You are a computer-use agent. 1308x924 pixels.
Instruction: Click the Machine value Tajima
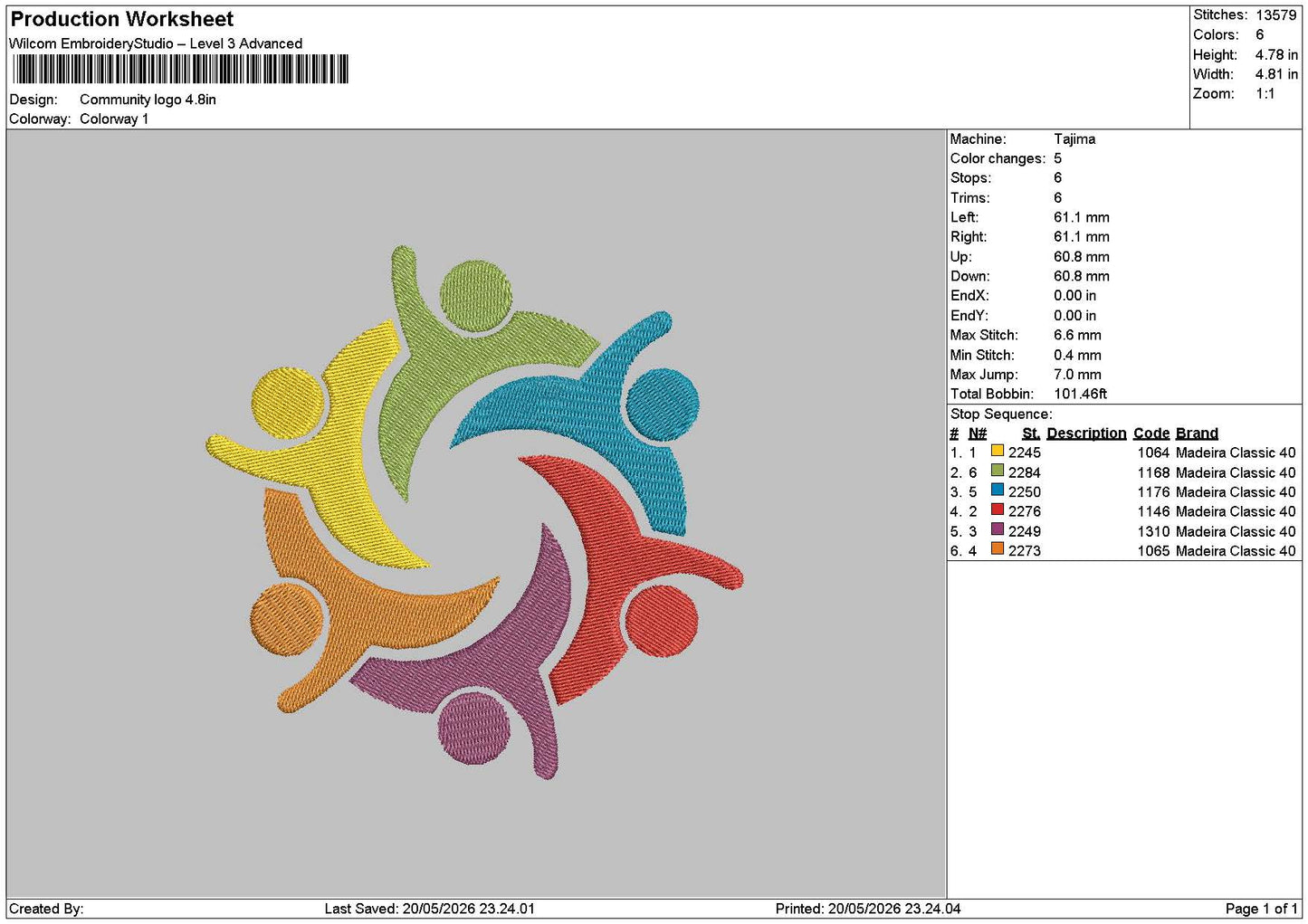[1074, 138]
